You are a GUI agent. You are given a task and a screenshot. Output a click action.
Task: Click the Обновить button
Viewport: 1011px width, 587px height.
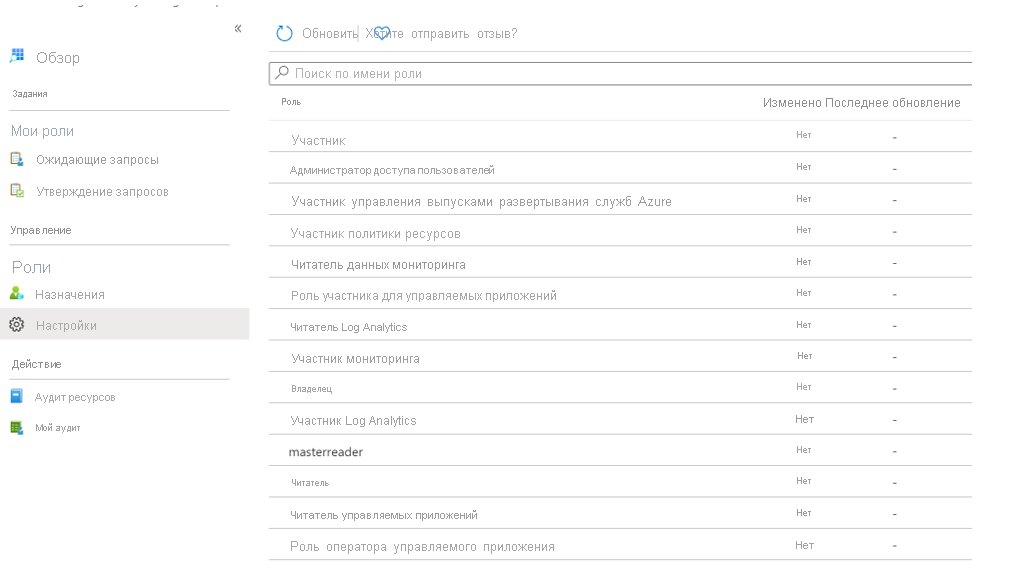(329, 34)
